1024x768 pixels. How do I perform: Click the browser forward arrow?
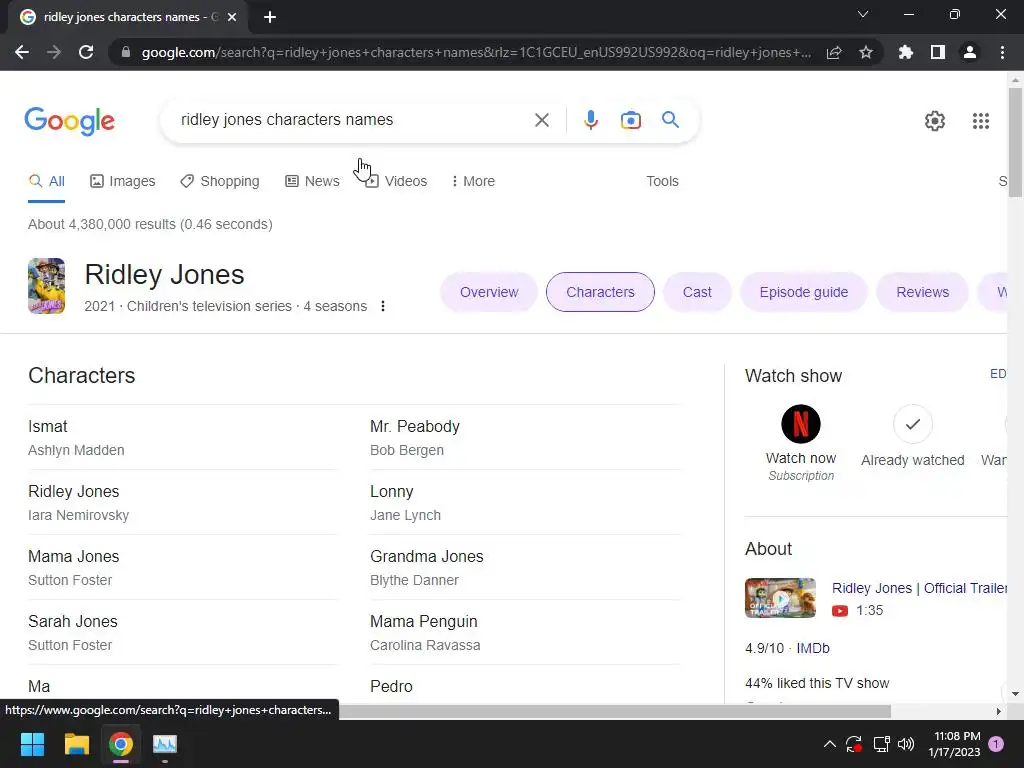click(x=54, y=52)
